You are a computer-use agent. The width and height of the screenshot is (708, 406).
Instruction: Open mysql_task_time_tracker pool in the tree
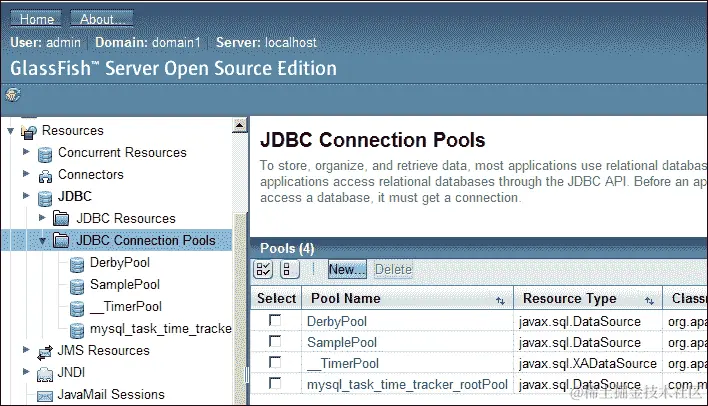click(160, 329)
